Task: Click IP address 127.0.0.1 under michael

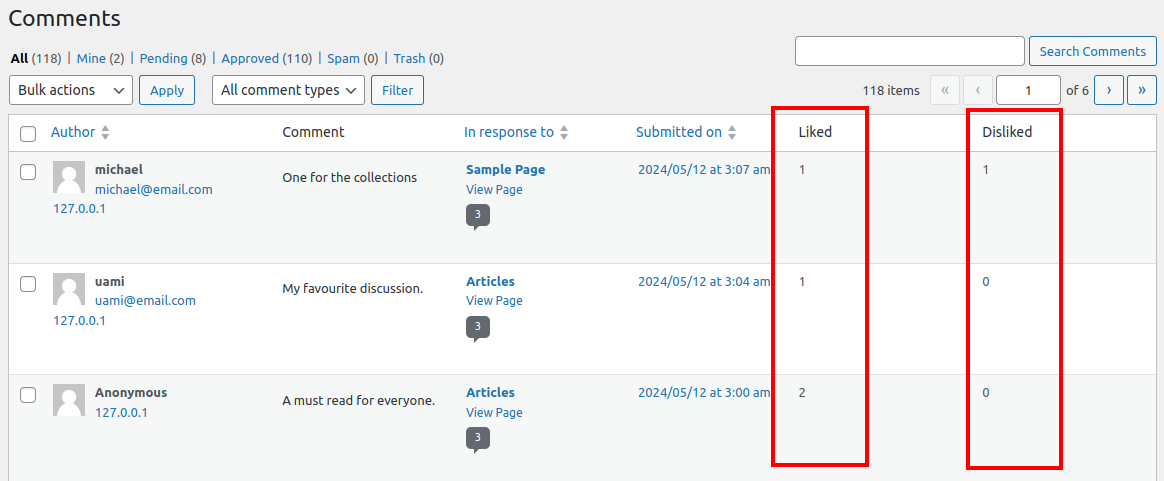Action: tap(79, 209)
